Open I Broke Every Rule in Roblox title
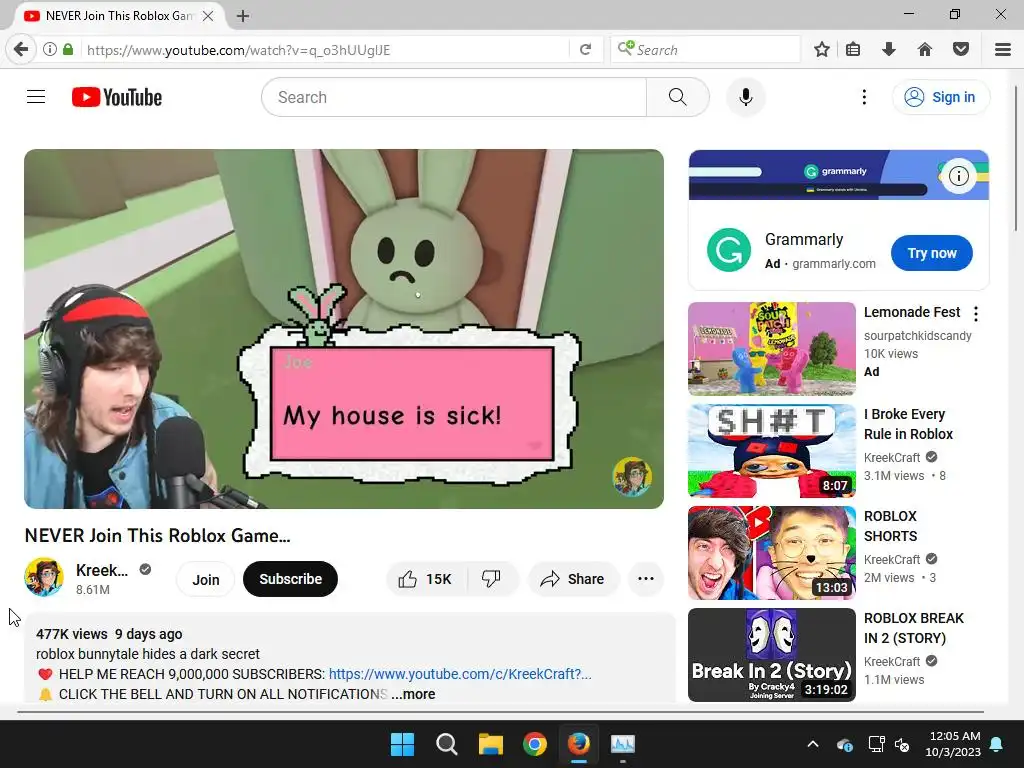 [x=908, y=424]
